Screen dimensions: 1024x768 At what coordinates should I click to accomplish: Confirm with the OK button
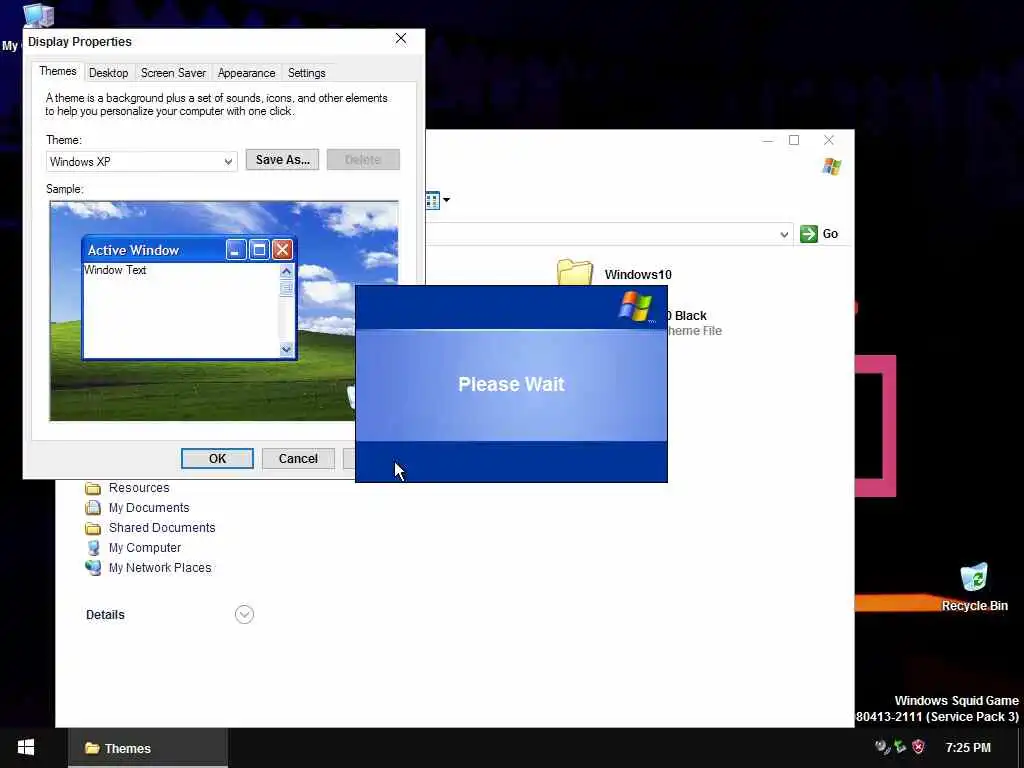[217, 458]
